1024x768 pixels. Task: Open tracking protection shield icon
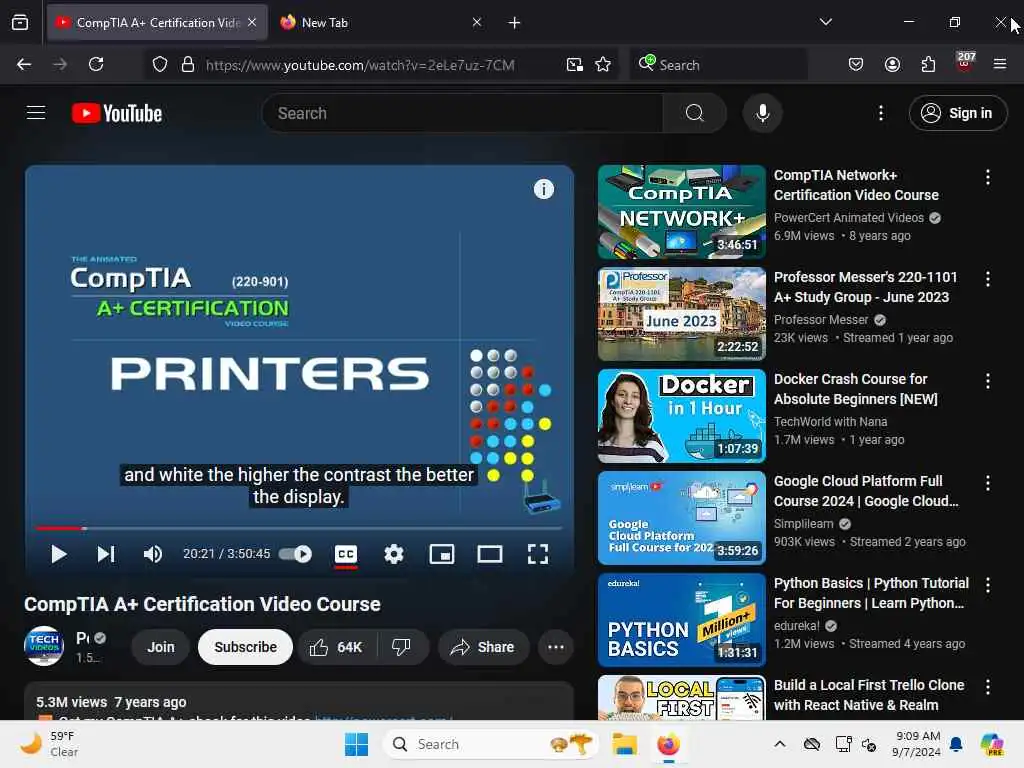tap(159, 65)
